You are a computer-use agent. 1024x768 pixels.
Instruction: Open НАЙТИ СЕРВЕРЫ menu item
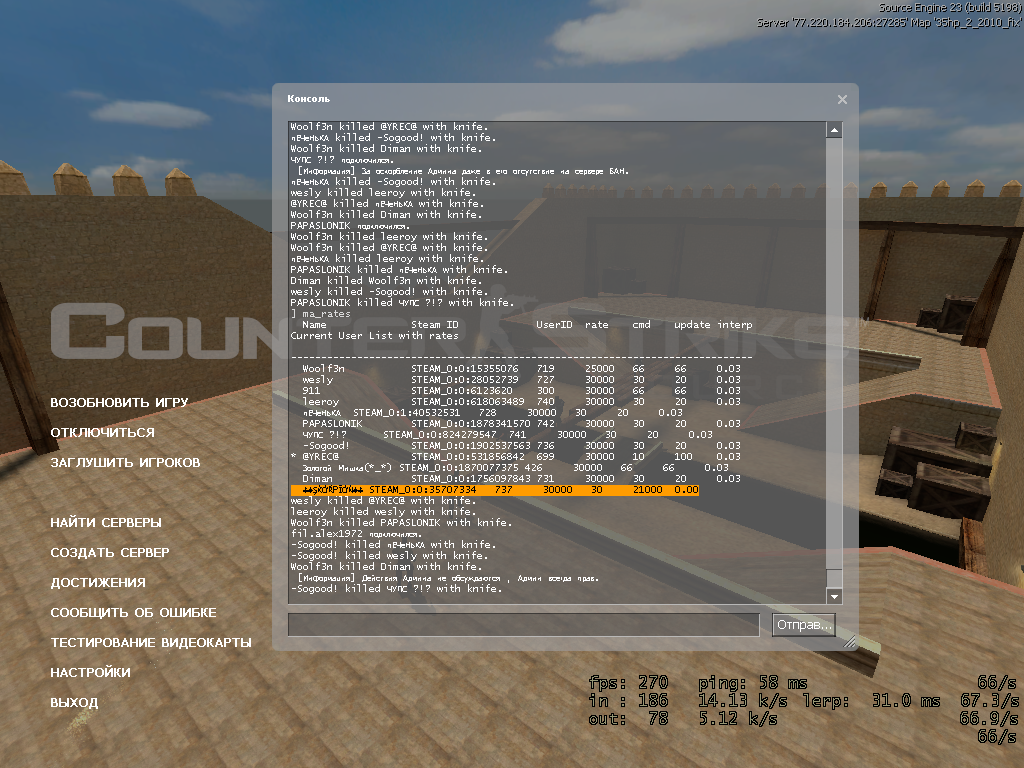tap(106, 522)
